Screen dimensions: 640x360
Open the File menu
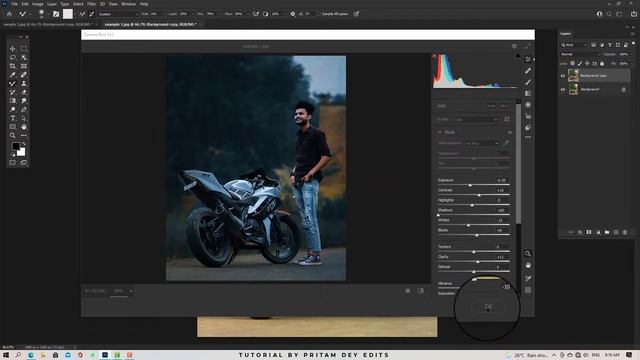(x=14, y=4)
